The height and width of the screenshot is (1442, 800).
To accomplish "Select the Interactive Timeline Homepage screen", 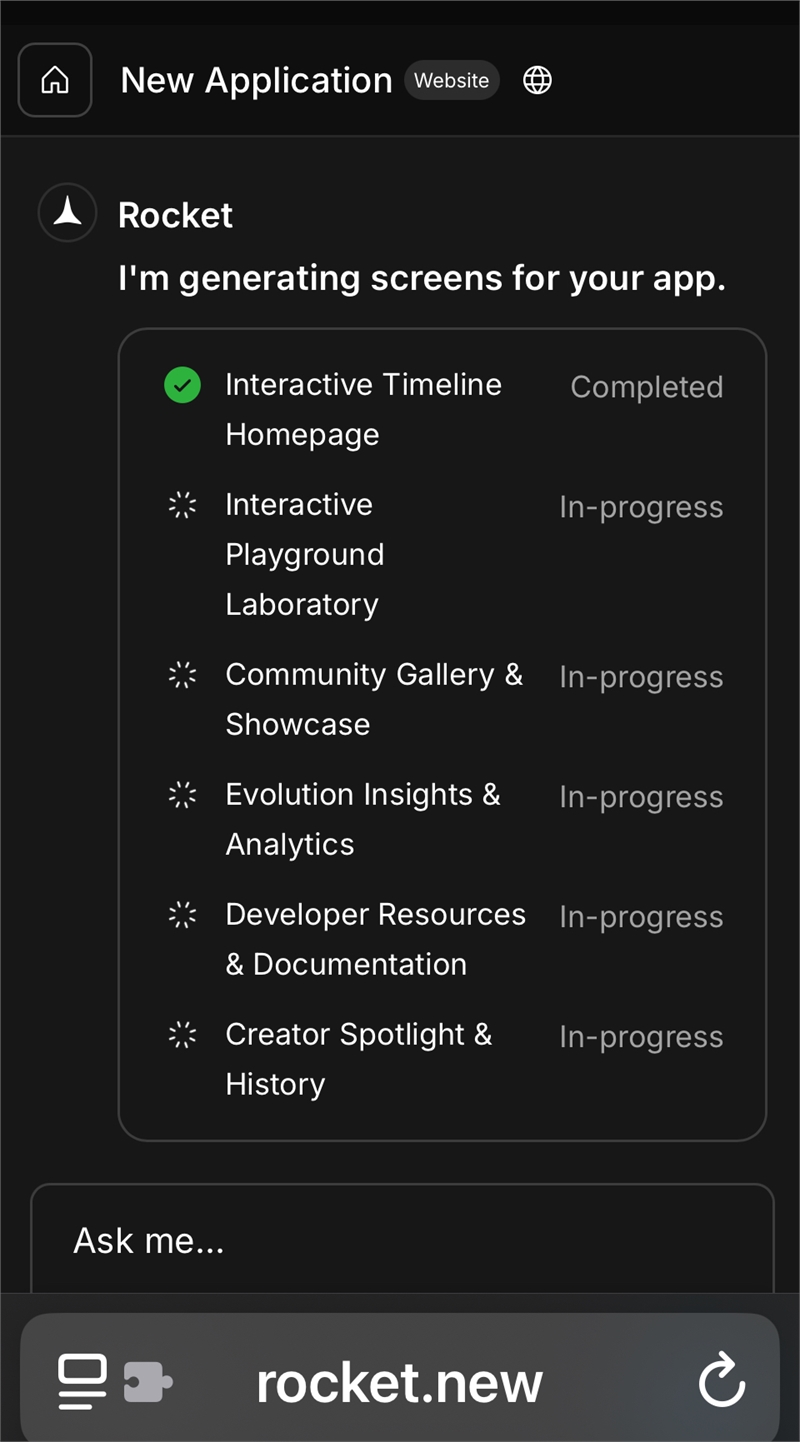I will pos(363,409).
